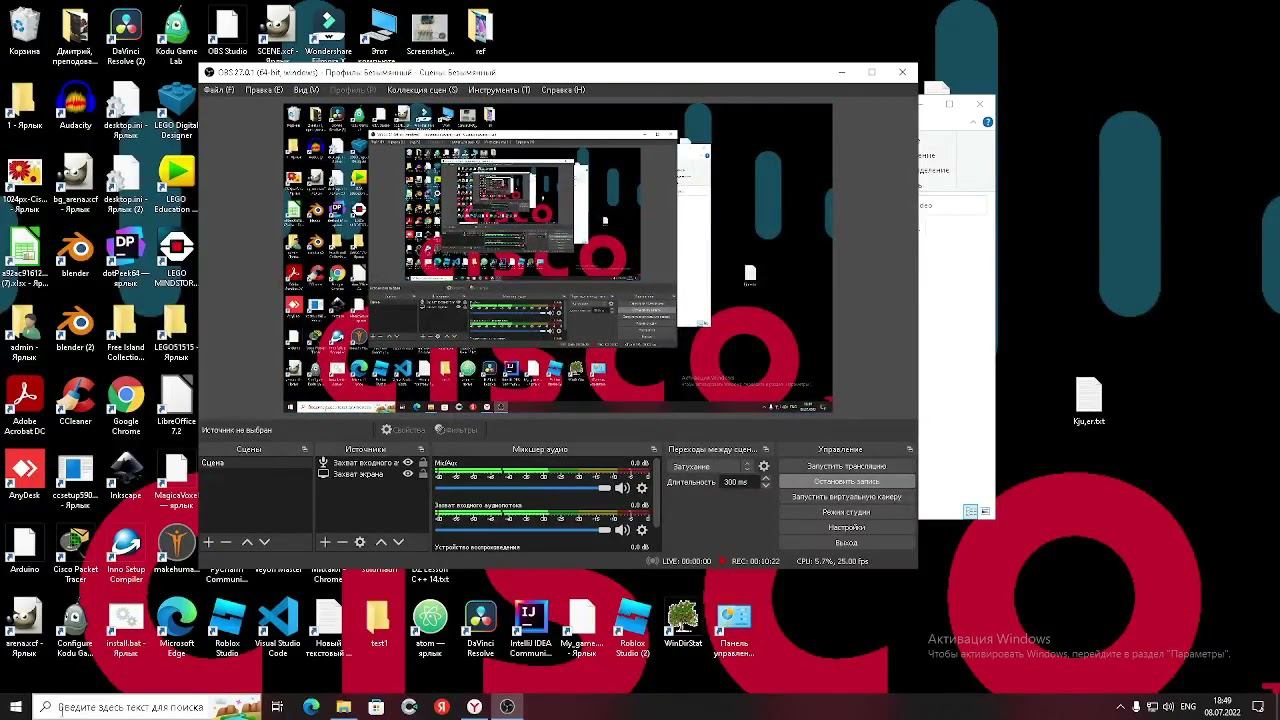
Task: Click the Windows taskbar search box
Action: click(146, 707)
